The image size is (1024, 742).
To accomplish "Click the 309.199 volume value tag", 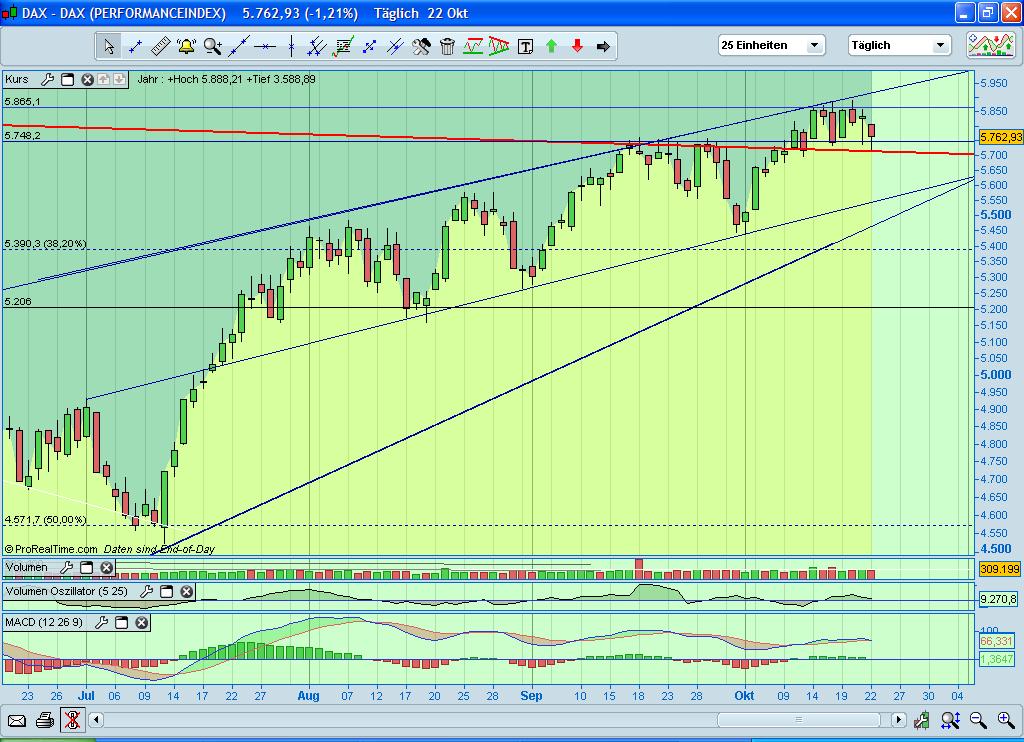I will click(1000, 570).
